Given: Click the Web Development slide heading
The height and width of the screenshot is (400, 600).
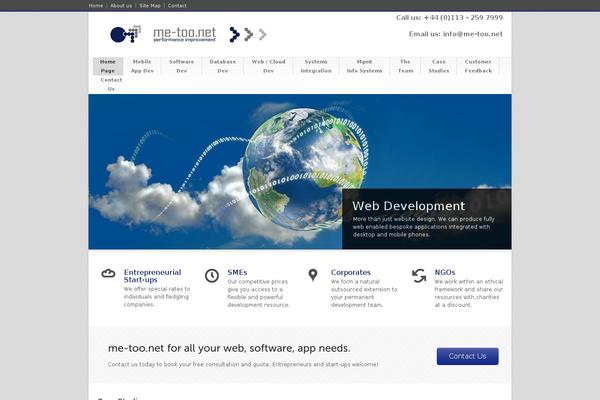Looking at the screenshot, I should (409, 206).
